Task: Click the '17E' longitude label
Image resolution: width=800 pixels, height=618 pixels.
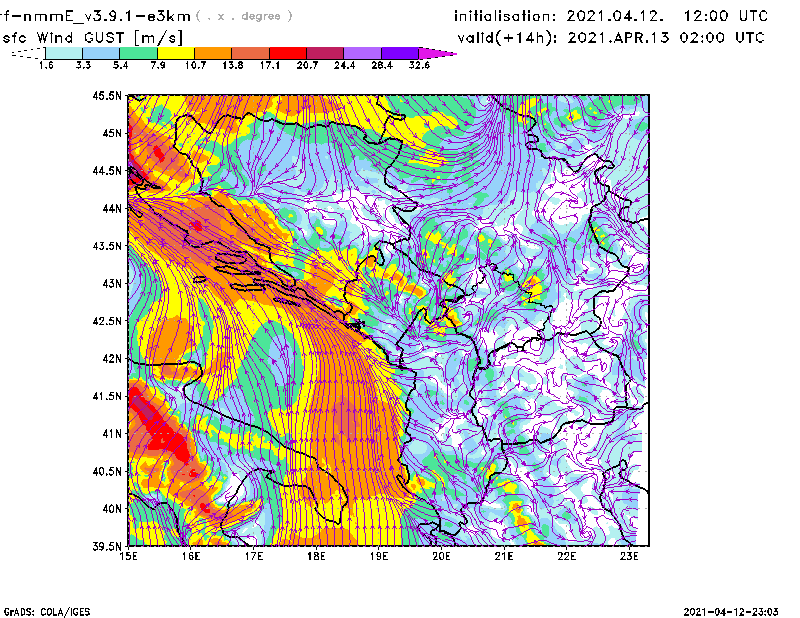Action: tap(253, 556)
